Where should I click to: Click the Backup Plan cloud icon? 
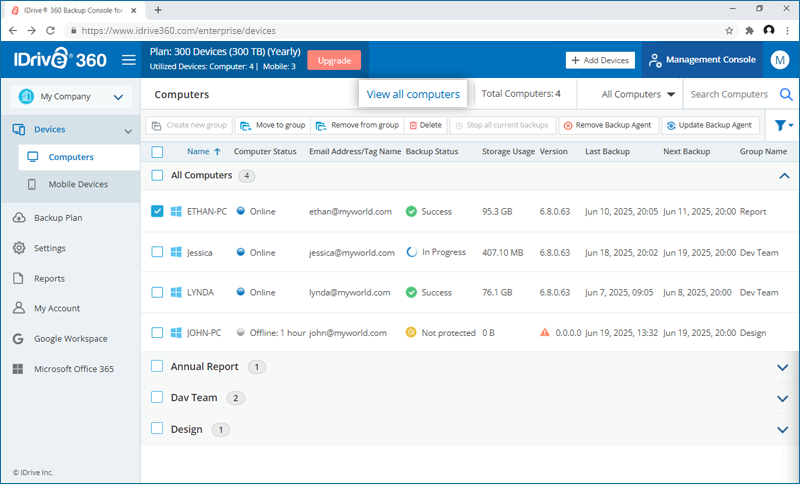[19, 218]
